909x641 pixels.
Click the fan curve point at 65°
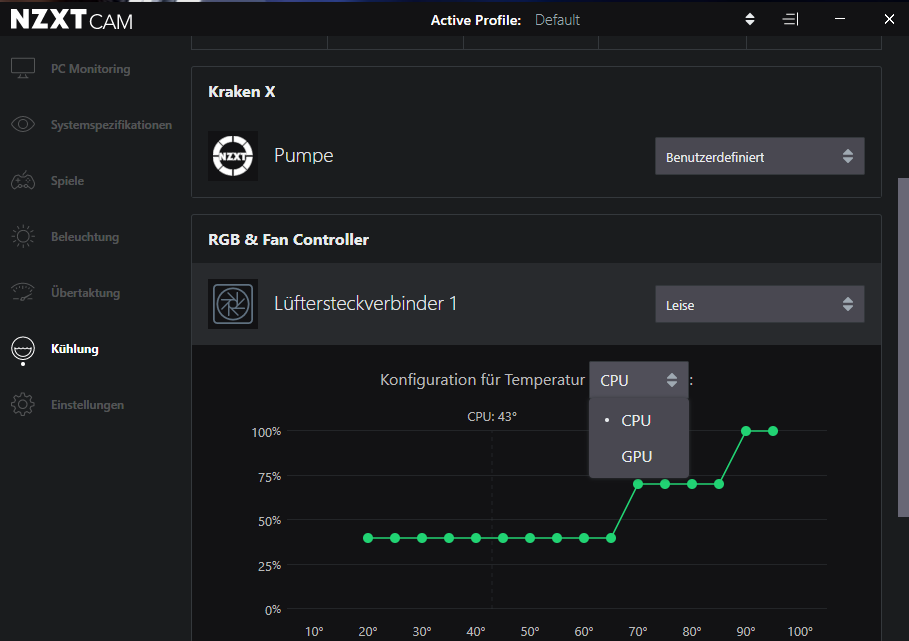(611, 538)
